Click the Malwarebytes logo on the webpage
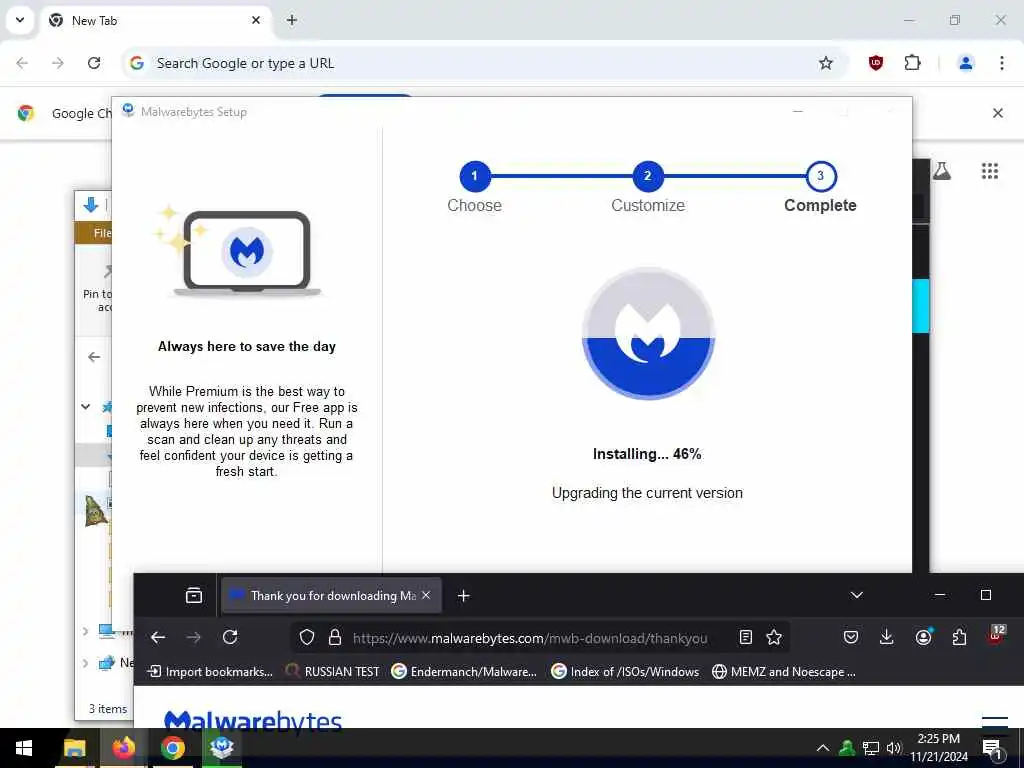 coord(253,720)
